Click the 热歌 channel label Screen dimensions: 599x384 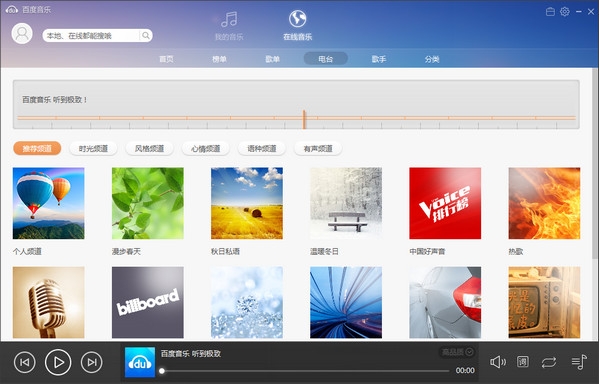pos(516,251)
